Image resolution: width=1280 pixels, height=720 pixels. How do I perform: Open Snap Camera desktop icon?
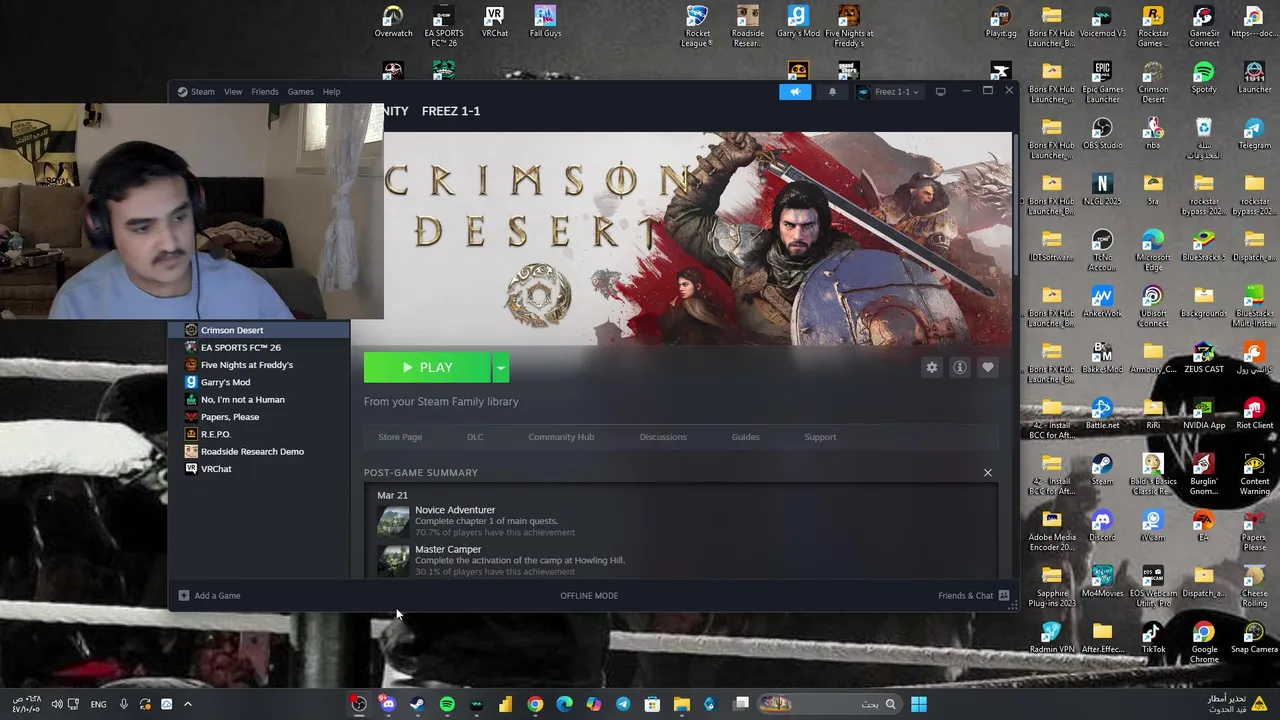[x=1254, y=639]
